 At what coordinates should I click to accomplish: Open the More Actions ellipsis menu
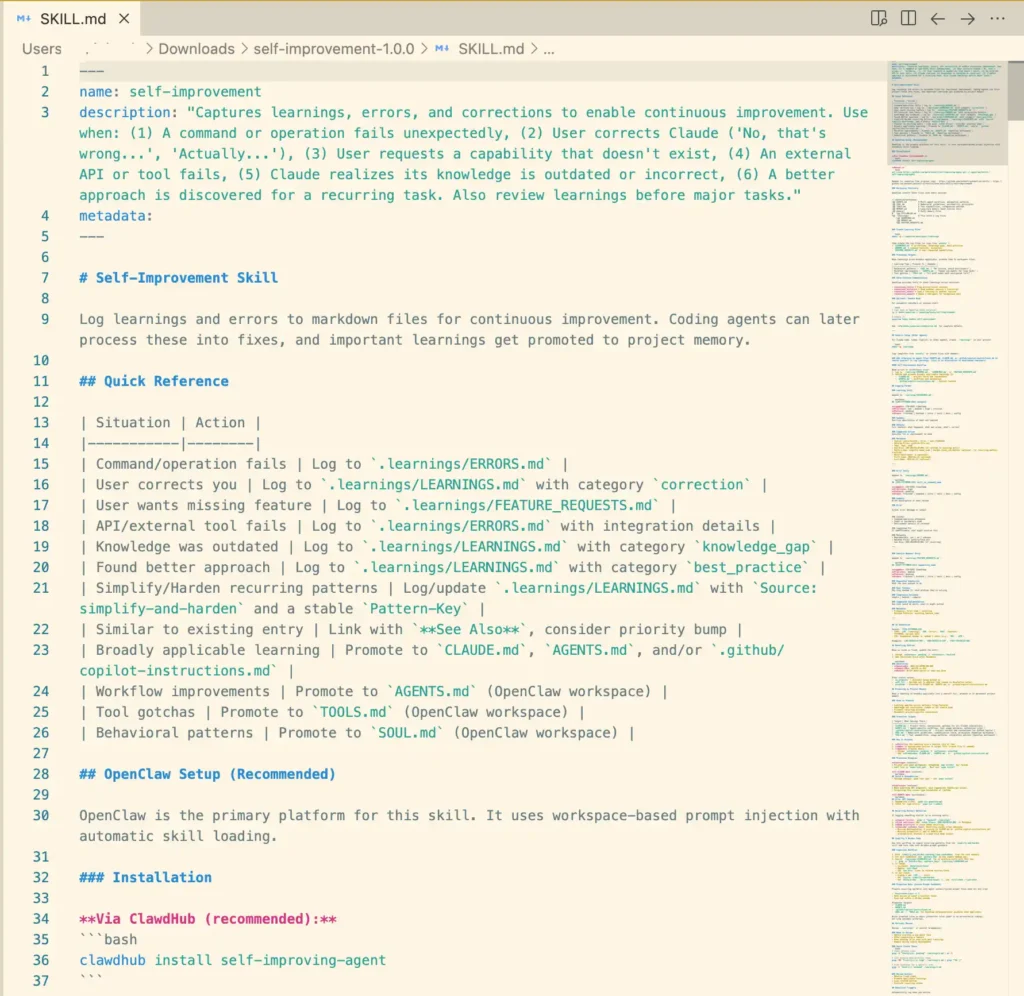997,18
